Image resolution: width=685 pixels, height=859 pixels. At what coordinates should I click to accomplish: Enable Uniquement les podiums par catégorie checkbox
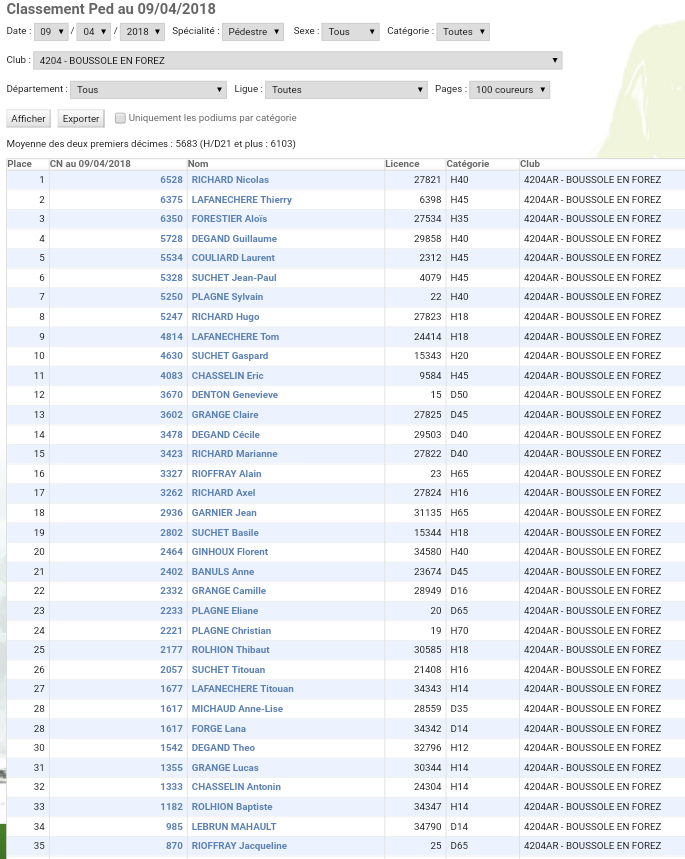pyautogui.click(x=121, y=118)
